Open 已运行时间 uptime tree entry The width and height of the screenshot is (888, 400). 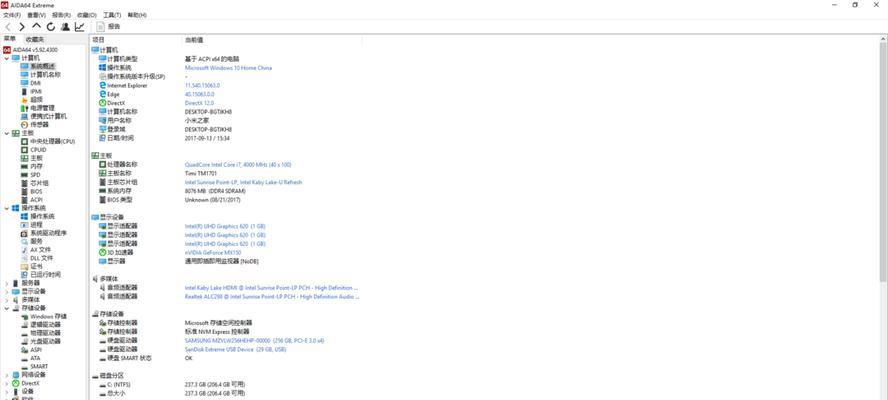[x=45, y=274]
